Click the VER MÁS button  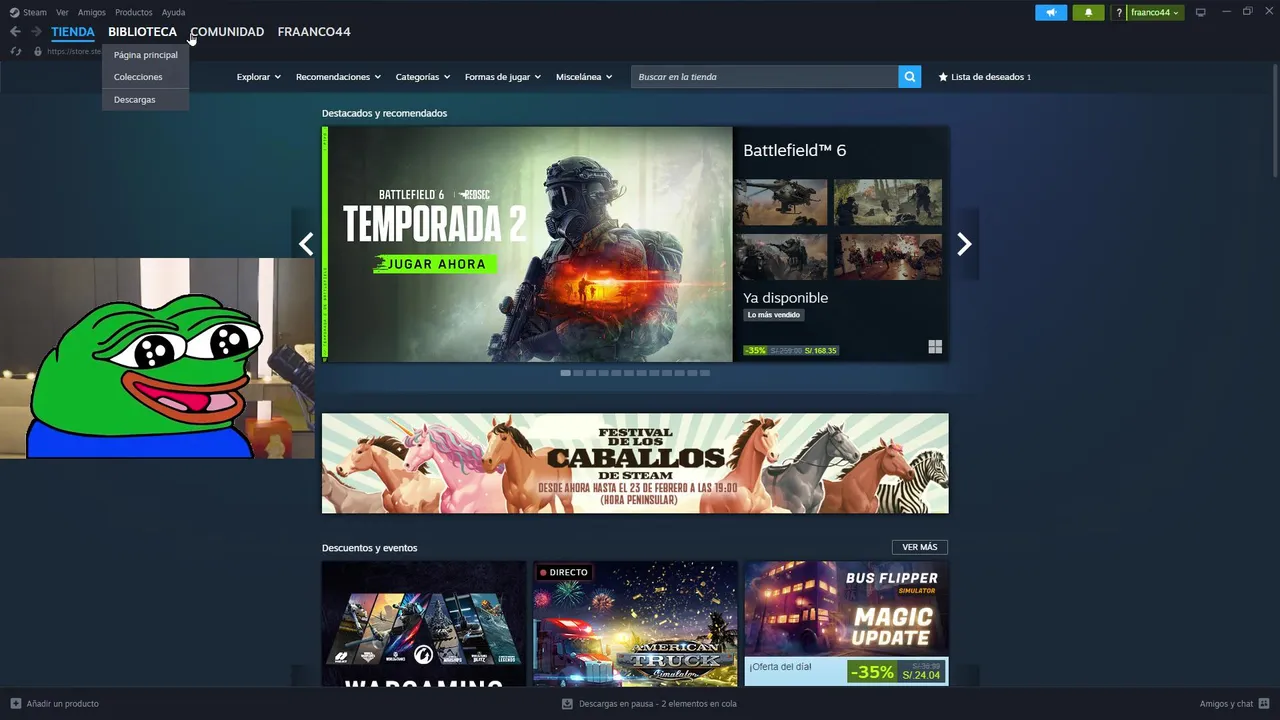(x=920, y=547)
